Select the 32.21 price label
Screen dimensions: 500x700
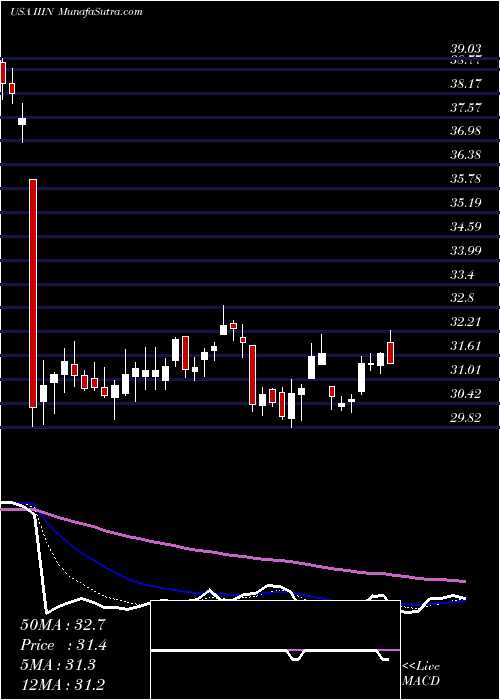467,322
